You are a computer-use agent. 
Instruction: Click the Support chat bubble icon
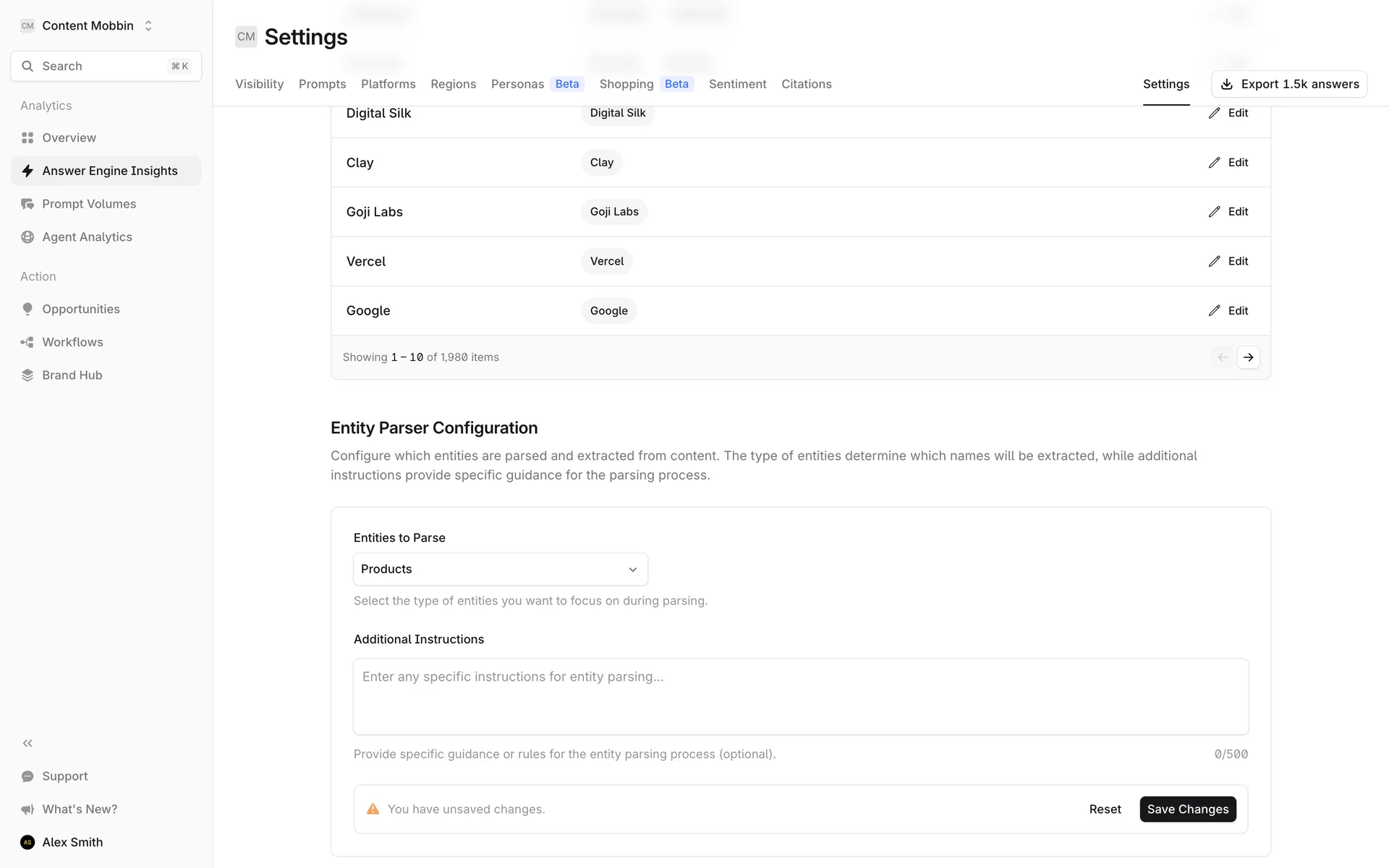click(x=27, y=776)
